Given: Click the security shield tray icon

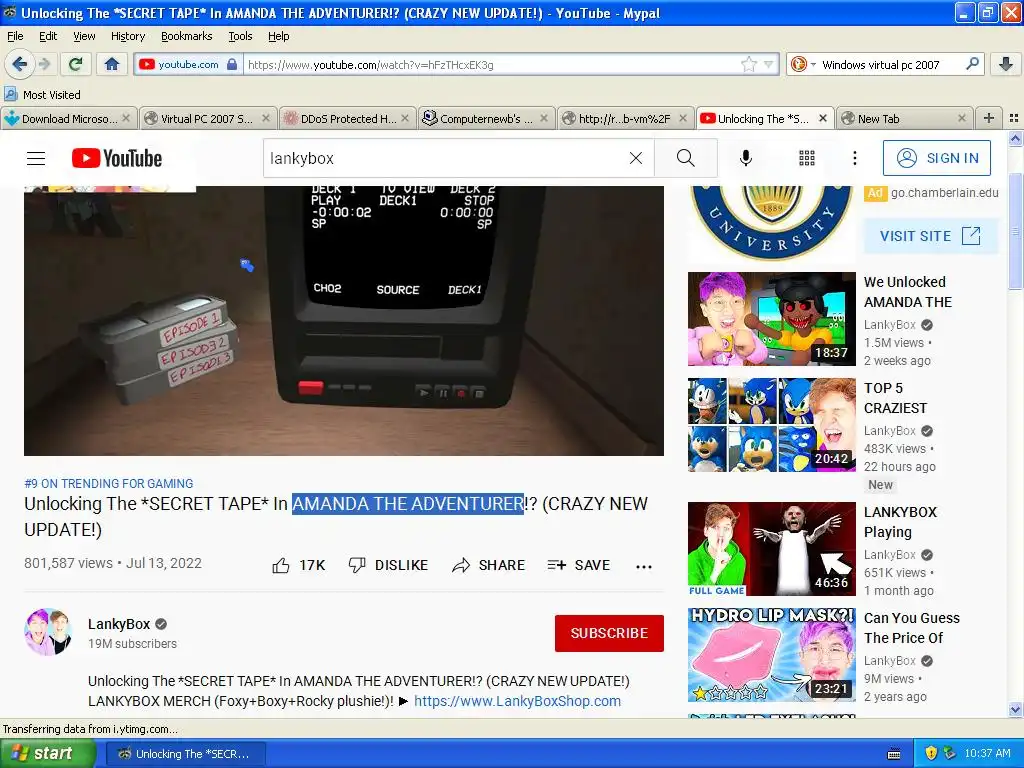Looking at the screenshot, I should [931, 754].
